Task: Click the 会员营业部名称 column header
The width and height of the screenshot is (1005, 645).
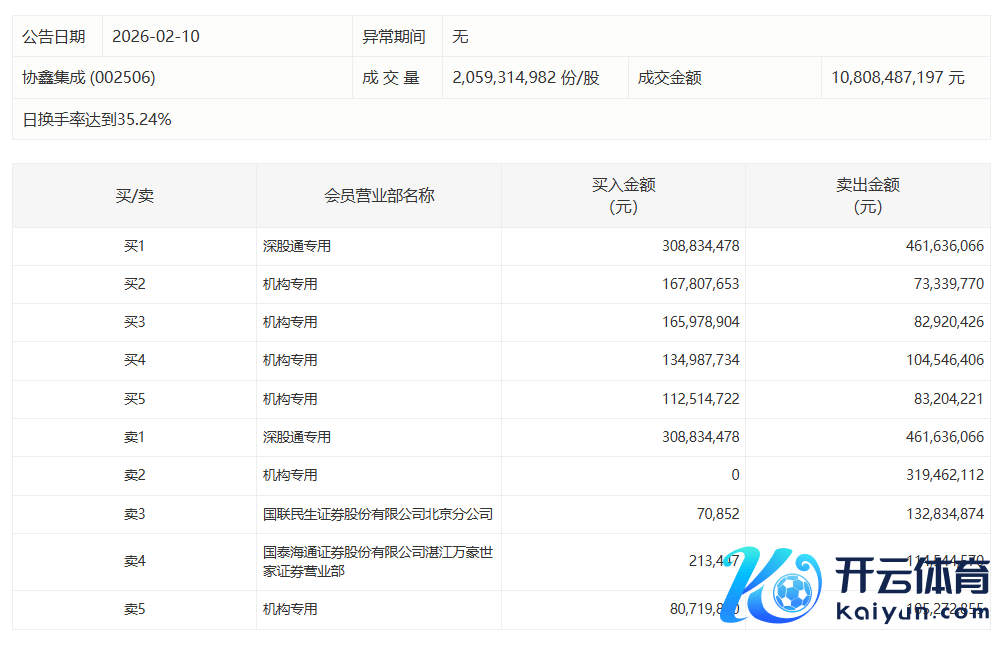Action: click(x=379, y=196)
